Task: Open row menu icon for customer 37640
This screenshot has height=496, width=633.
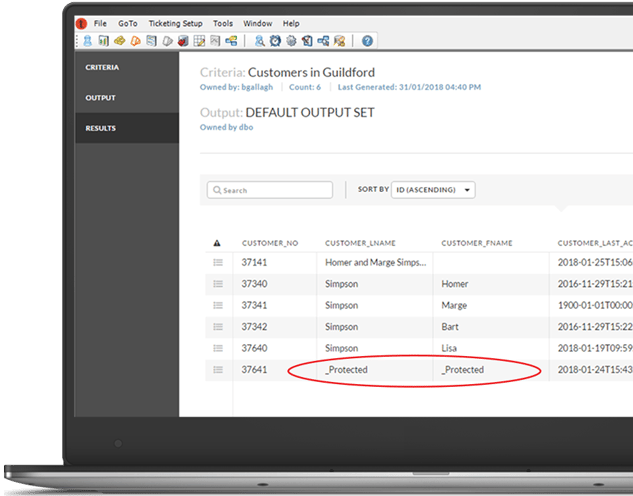Action: (218, 348)
